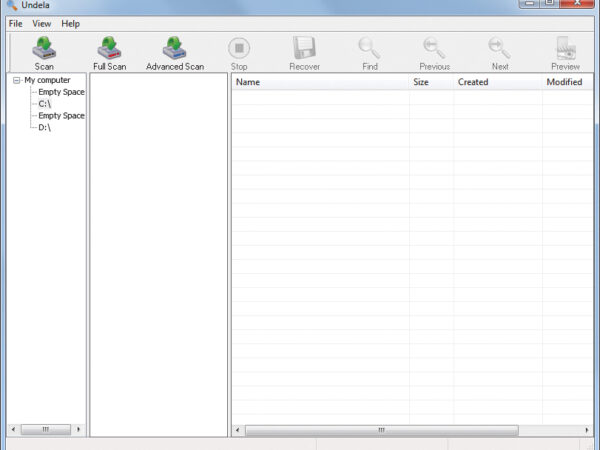The image size is (600, 450).
Task: Open the Help menu
Action: pos(70,23)
